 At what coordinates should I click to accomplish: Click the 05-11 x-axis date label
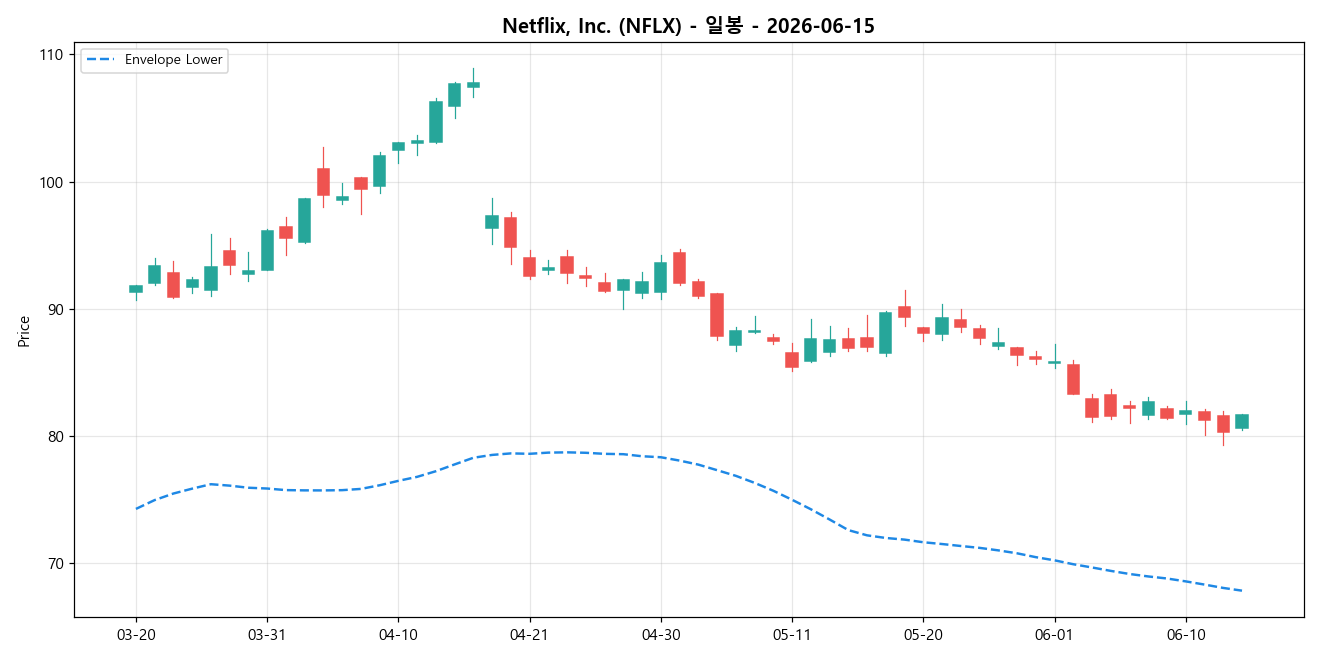(791, 634)
